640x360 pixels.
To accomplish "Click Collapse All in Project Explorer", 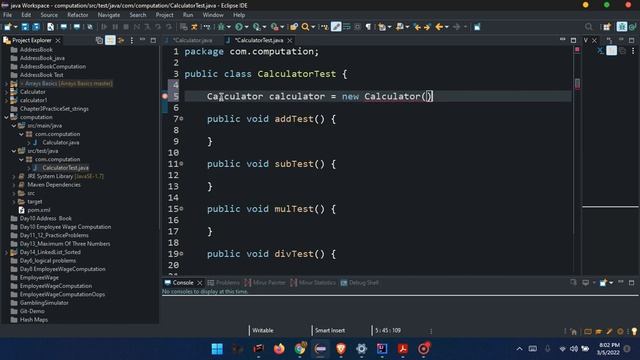I will pos(99,40).
